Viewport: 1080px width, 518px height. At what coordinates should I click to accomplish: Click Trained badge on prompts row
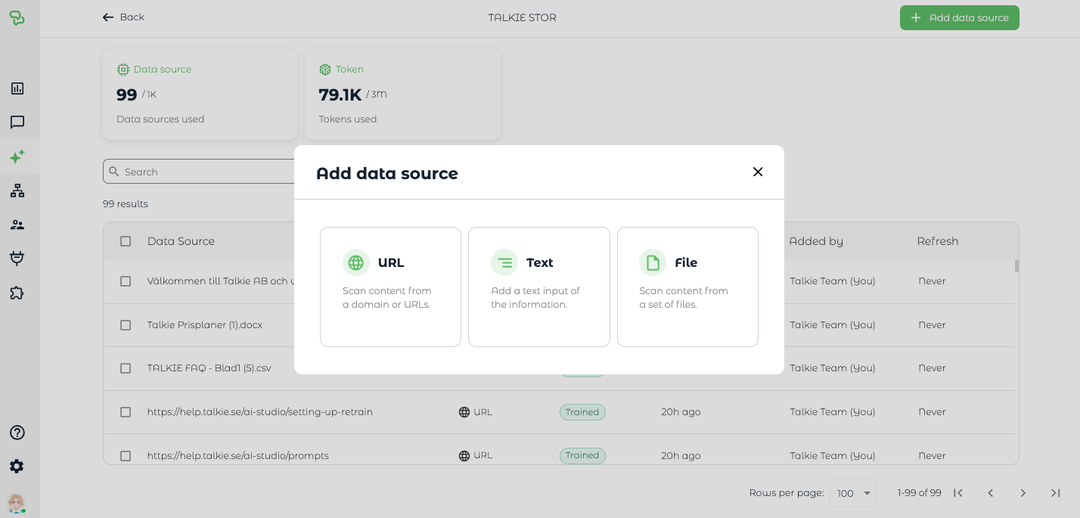coord(582,455)
